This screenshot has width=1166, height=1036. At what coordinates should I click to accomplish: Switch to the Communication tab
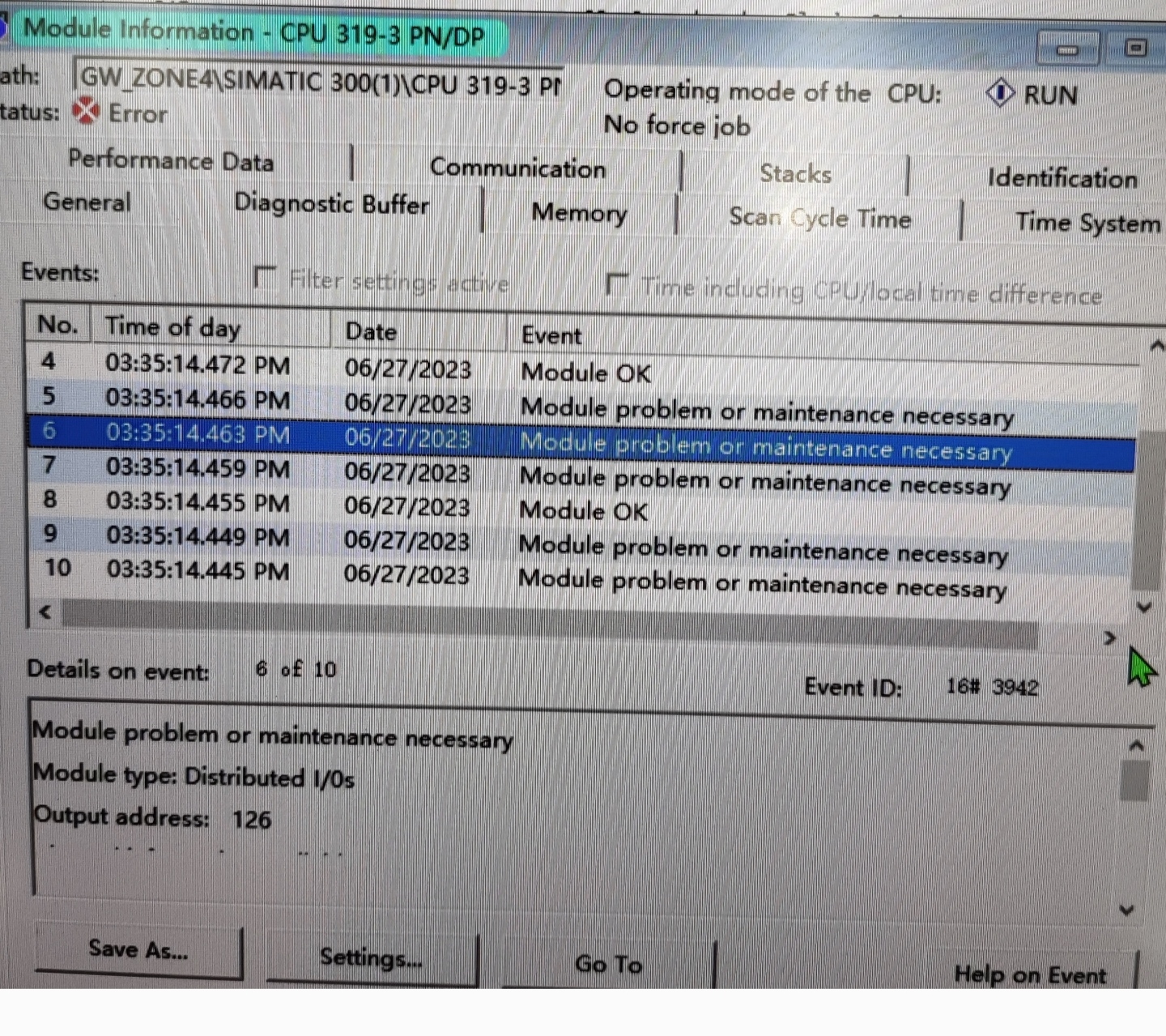pos(517,168)
